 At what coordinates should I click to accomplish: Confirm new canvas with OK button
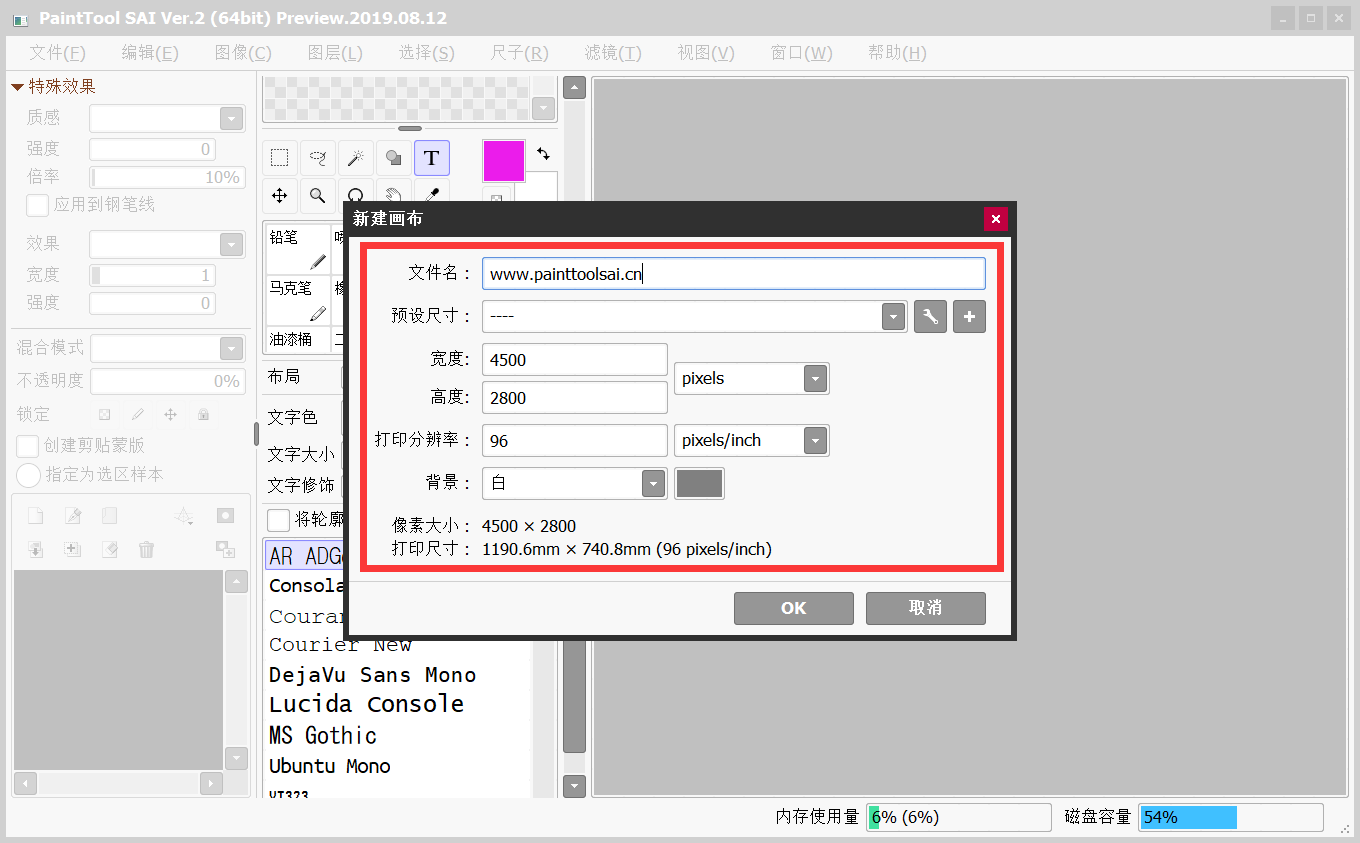(794, 608)
